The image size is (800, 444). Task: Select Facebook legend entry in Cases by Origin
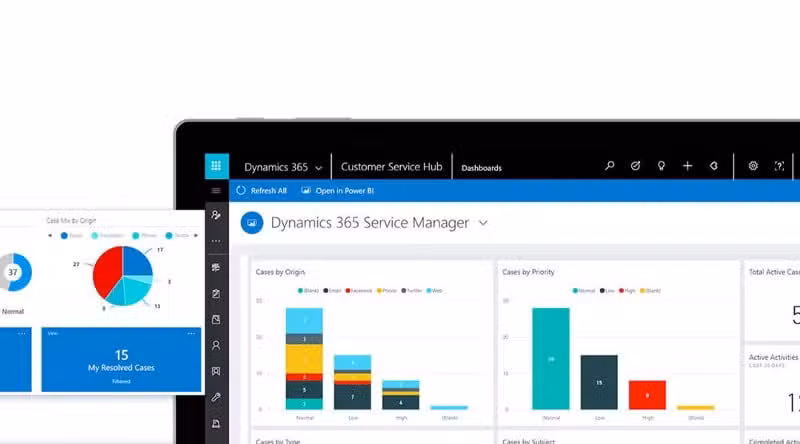[x=359, y=290]
